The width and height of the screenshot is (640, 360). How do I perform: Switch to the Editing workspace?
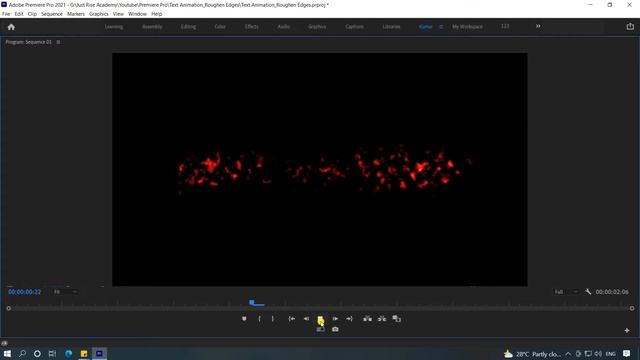[x=188, y=27]
